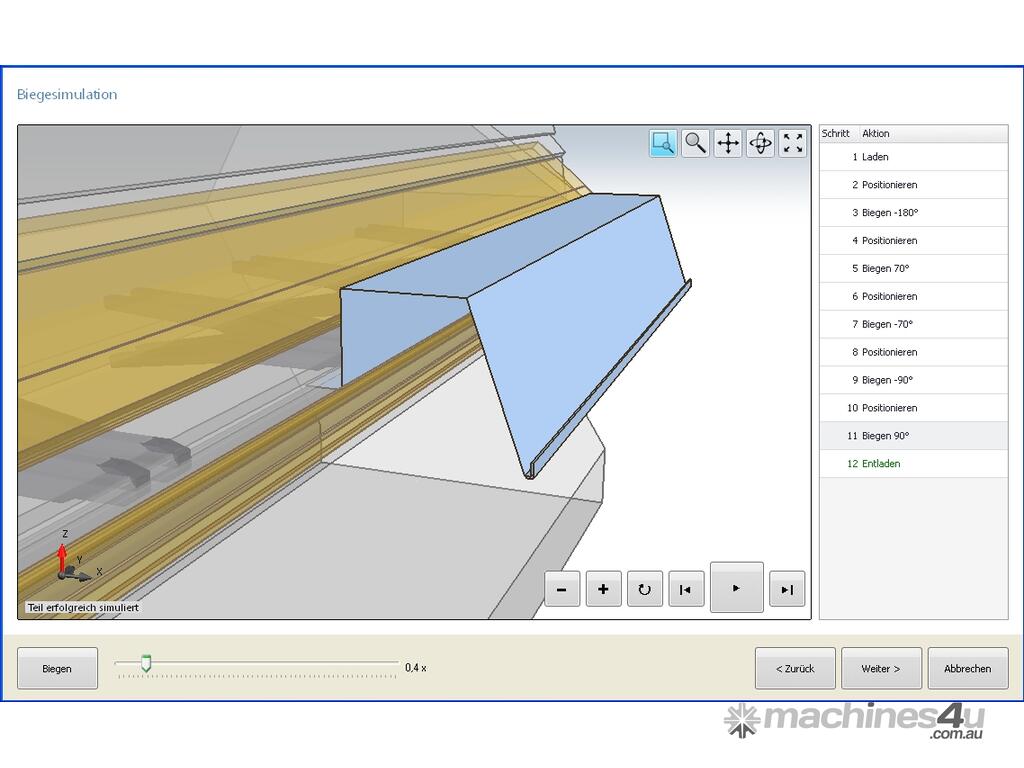Click the Aktion column header

[x=876, y=133]
